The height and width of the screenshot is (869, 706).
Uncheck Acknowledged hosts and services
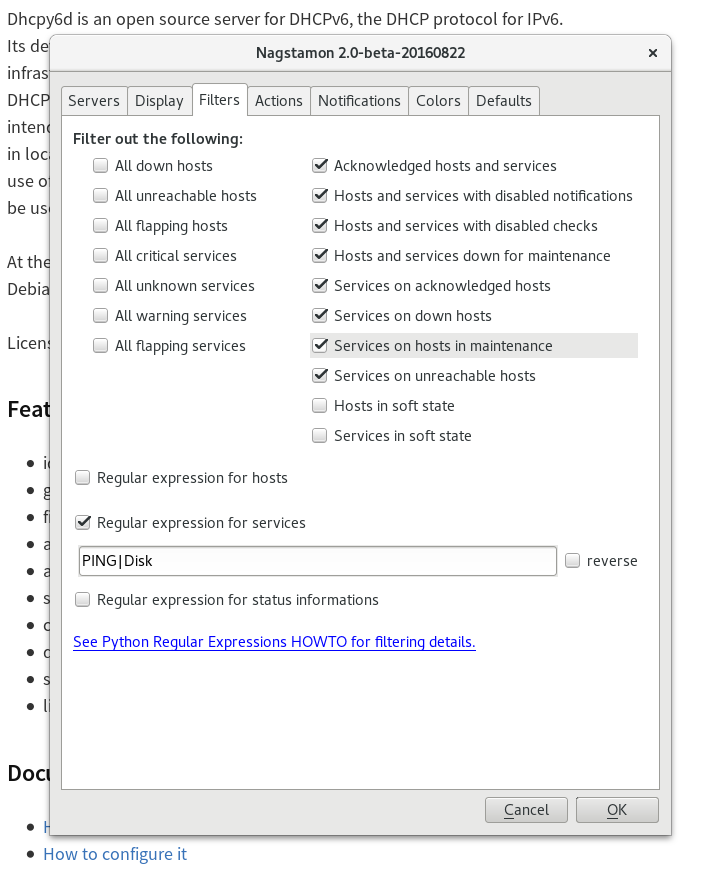tap(320, 166)
